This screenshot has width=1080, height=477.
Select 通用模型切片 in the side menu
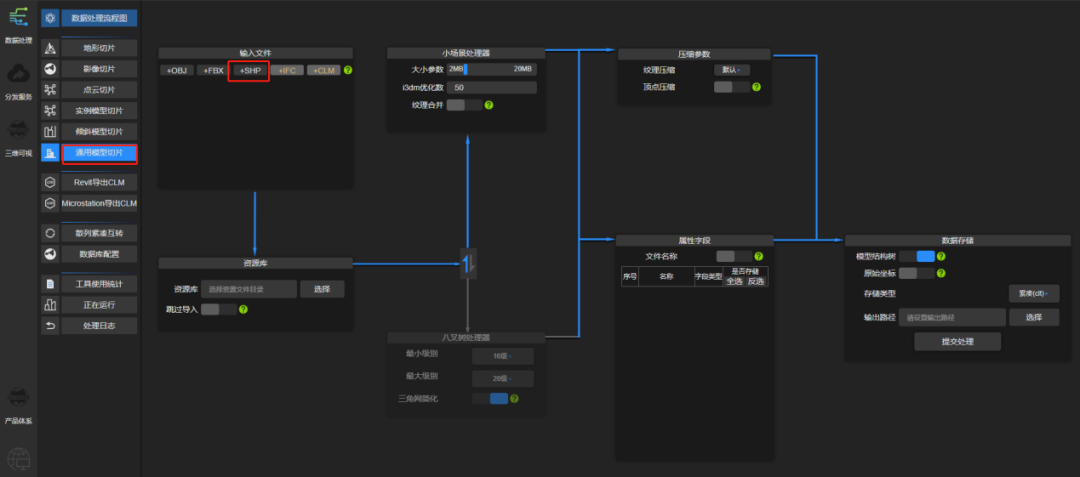point(99,154)
